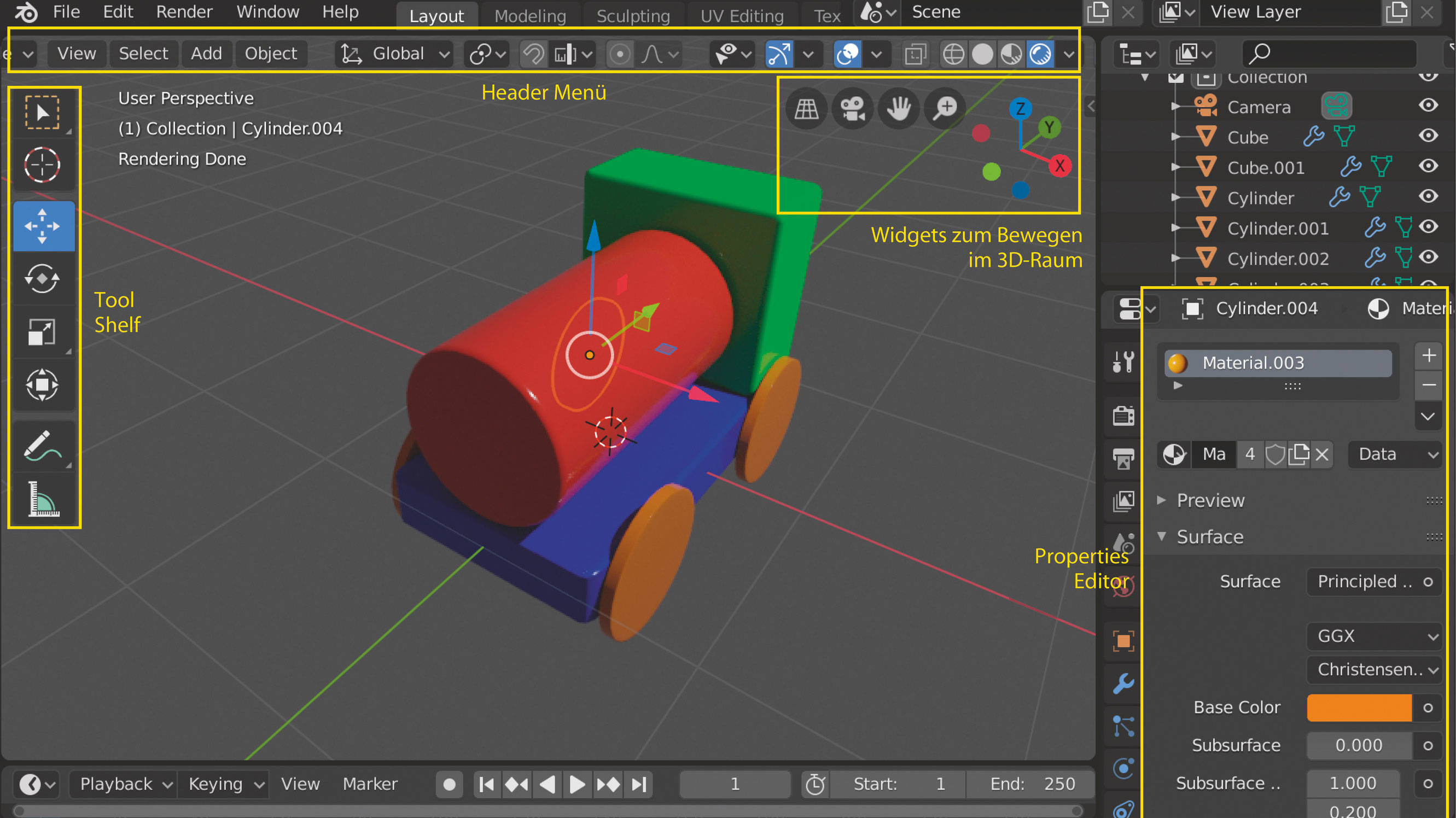
Task: Activate the Rotate tool
Action: (x=43, y=278)
